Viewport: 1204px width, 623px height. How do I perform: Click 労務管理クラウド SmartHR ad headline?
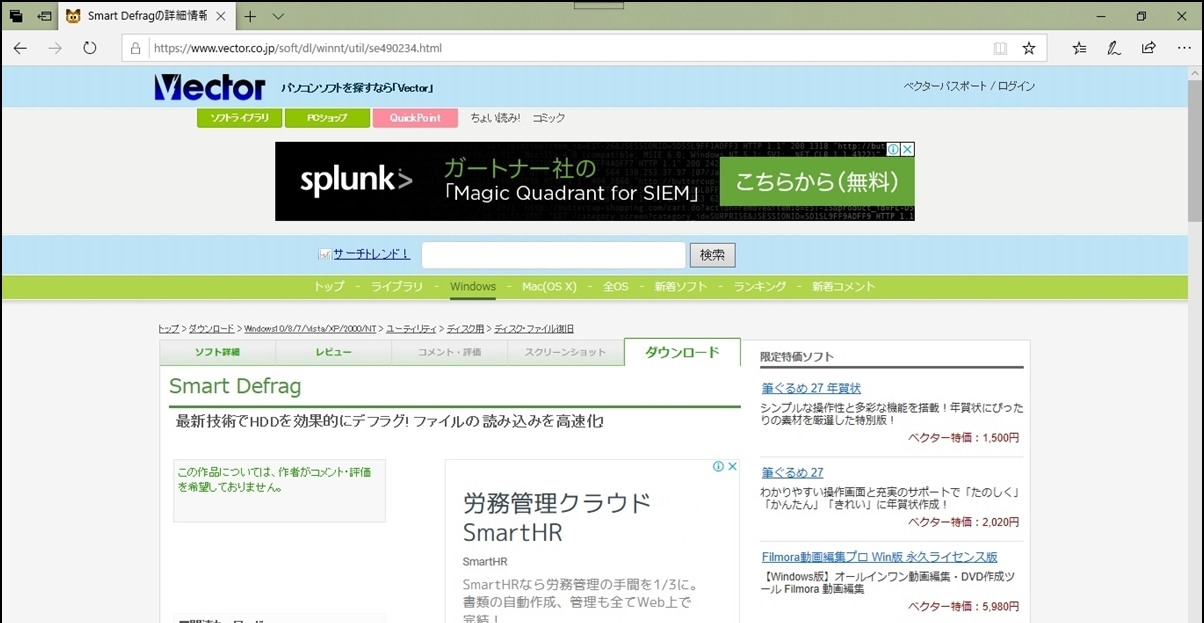[x=557, y=517]
